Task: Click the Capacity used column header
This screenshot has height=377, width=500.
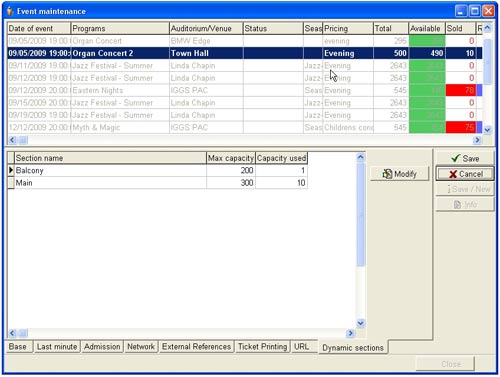Action: (x=281, y=158)
